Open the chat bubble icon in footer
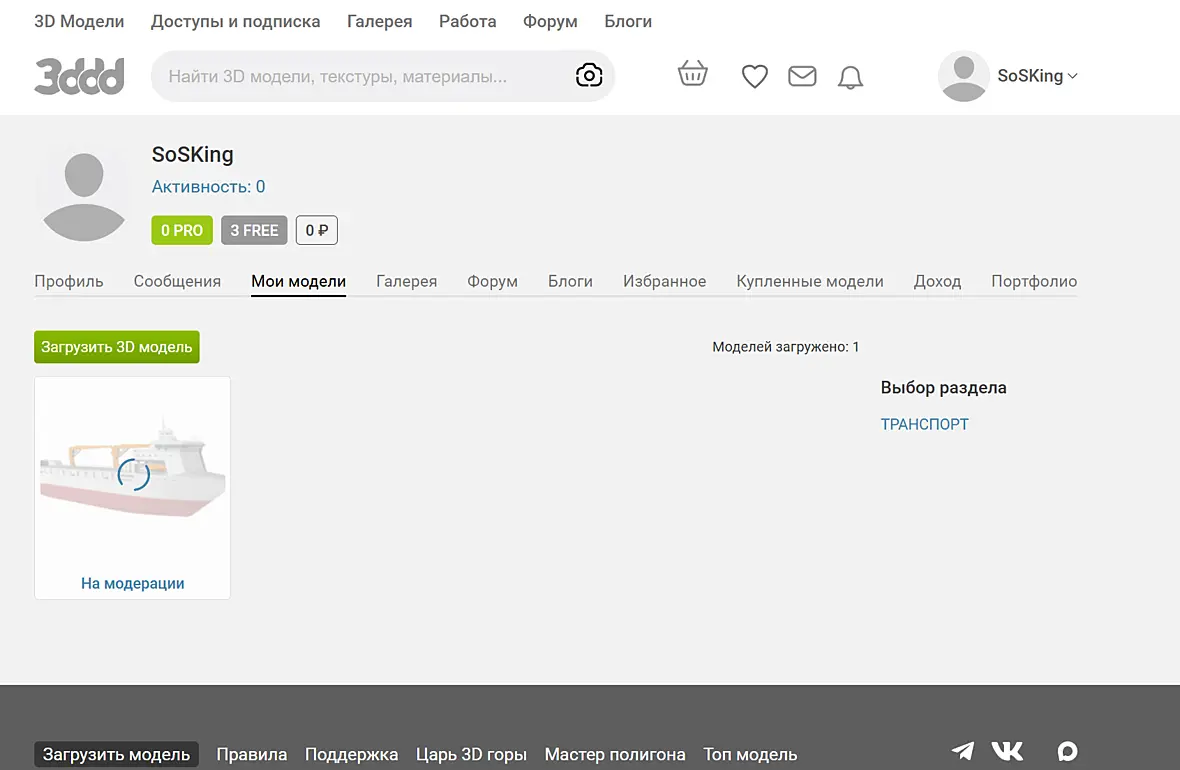 click(x=1067, y=750)
